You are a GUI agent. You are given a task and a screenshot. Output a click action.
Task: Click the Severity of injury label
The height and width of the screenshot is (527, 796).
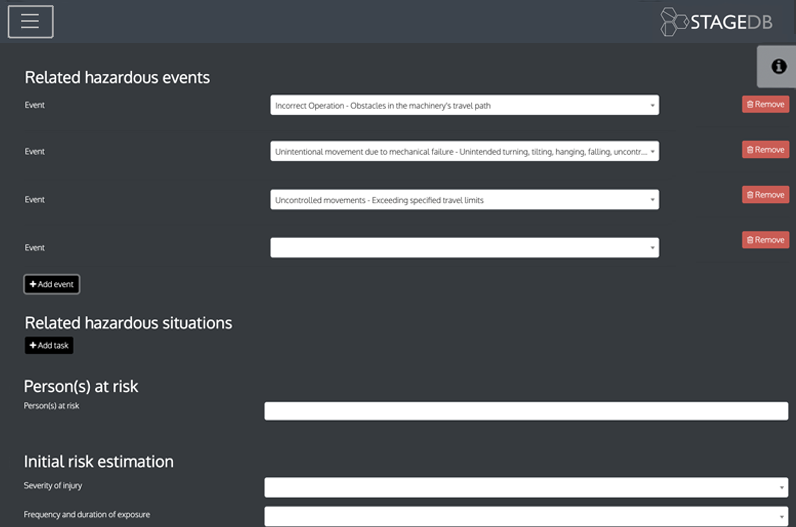coord(53,486)
